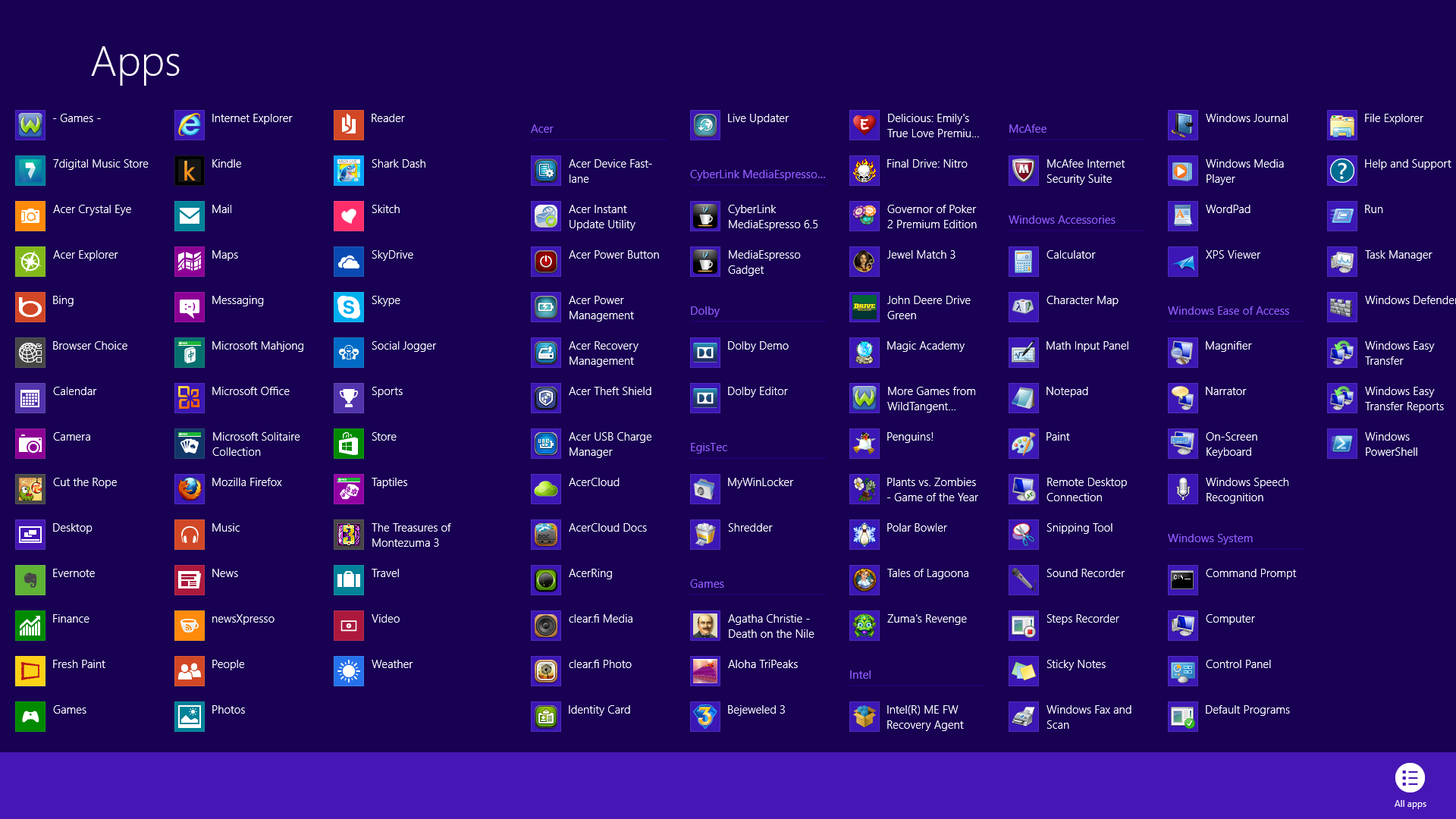The width and height of the screenshot is (1456, 819).
Task: Select the Windows Ease of Access heading
Action: 1228,311
